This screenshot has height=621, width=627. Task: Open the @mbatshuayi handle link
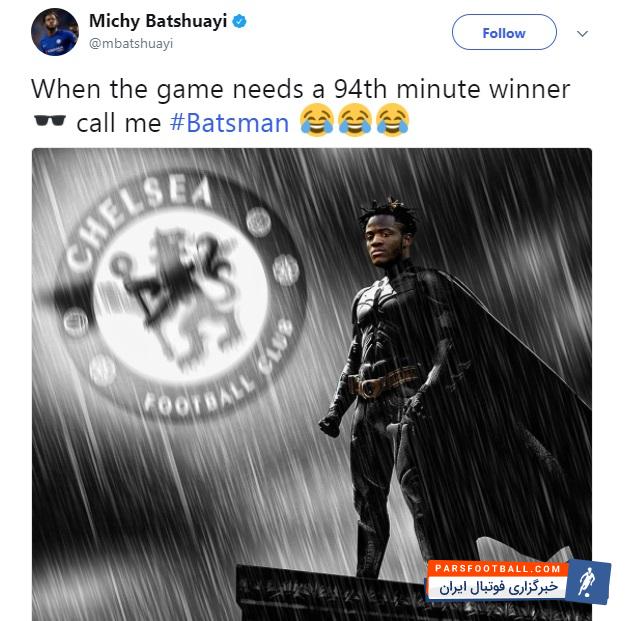(131, 43)
